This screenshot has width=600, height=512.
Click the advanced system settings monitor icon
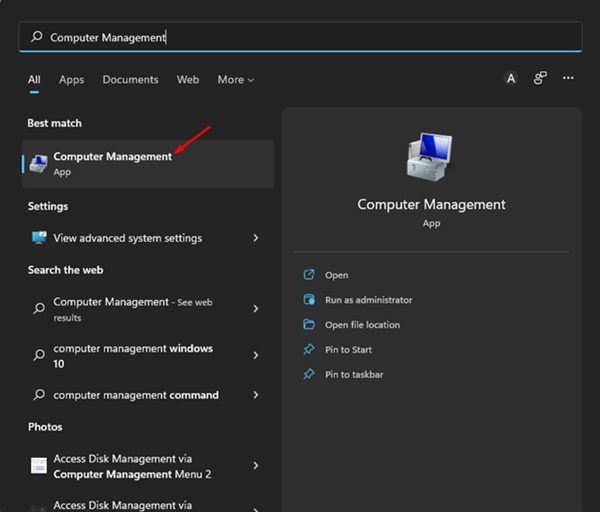tap(39, 238)
